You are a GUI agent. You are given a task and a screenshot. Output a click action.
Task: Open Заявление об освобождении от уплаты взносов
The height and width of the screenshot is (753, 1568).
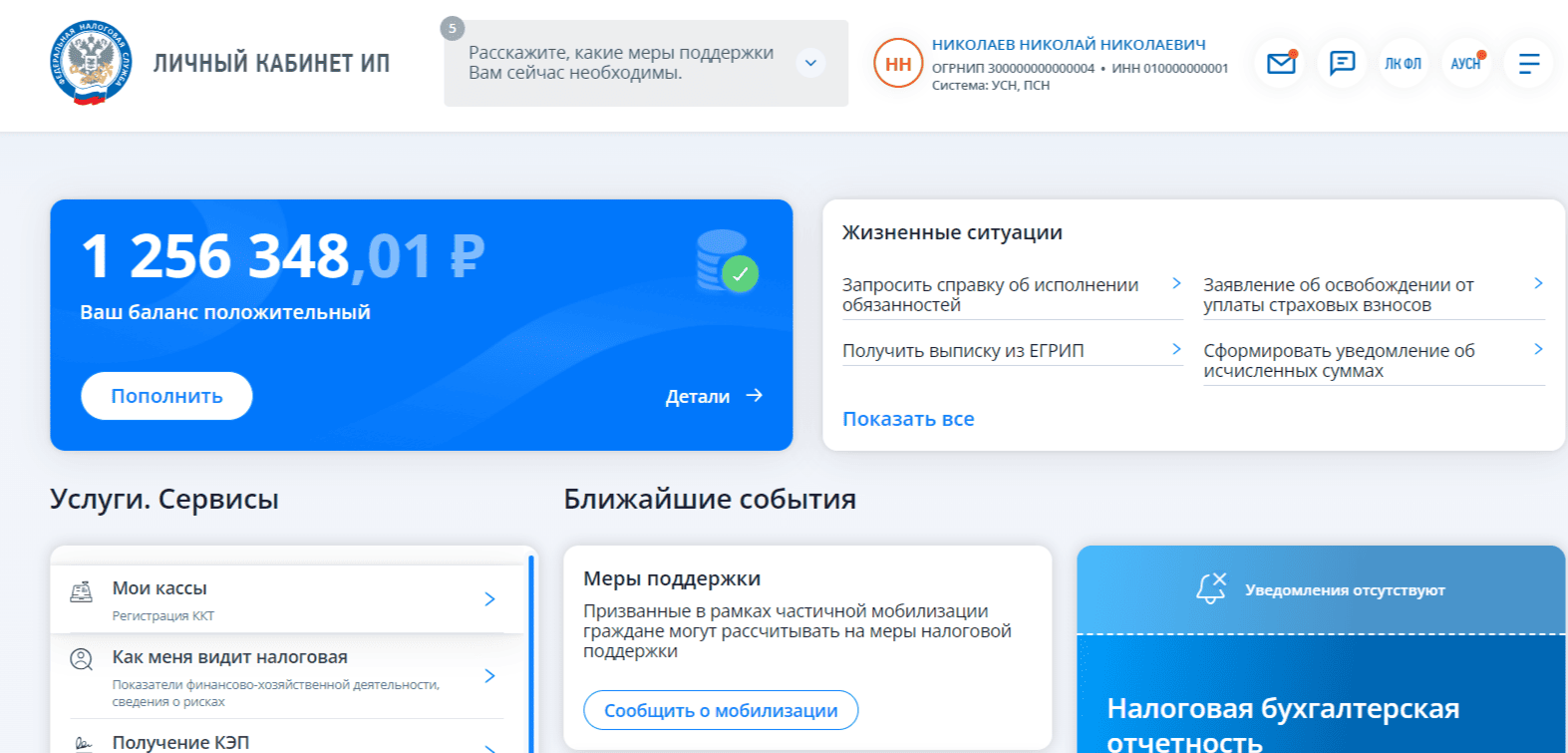[1374, 295]
